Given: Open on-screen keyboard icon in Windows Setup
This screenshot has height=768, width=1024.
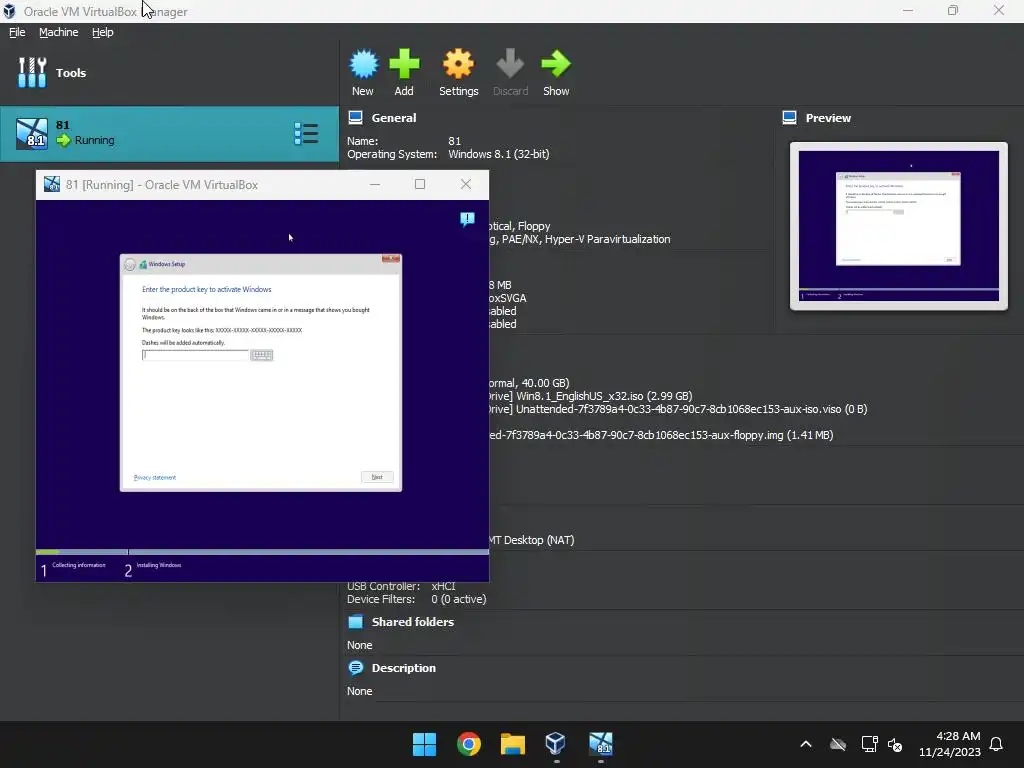Looking at the screenshot, I should coord(261,355).
